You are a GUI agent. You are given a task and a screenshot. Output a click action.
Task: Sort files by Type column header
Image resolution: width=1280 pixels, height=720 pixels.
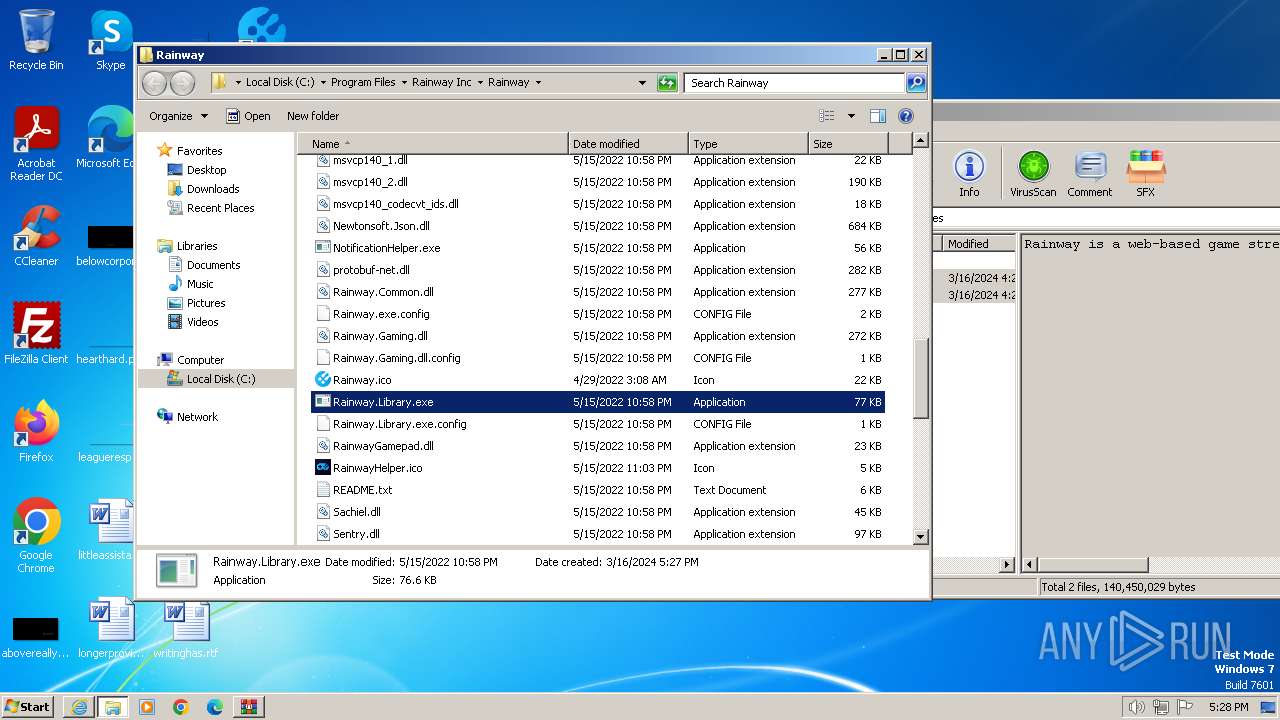748,144
